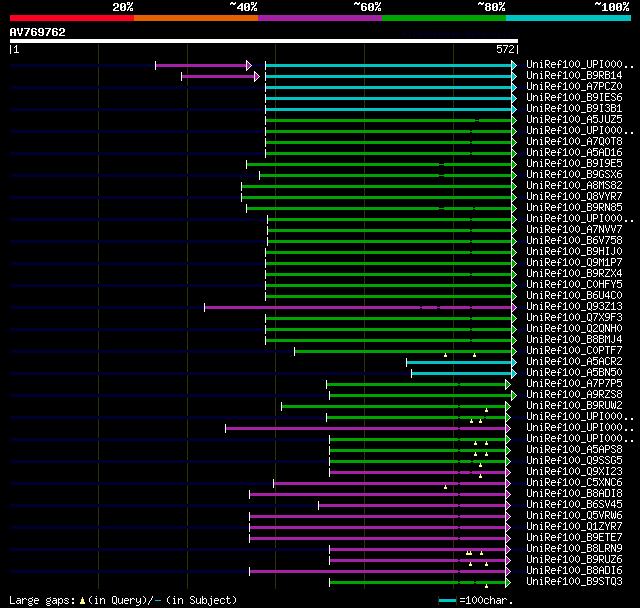Select the UniRef100_B6U4C0 label
This screenshot has width=640, height=608.
(x=574, y=296)
